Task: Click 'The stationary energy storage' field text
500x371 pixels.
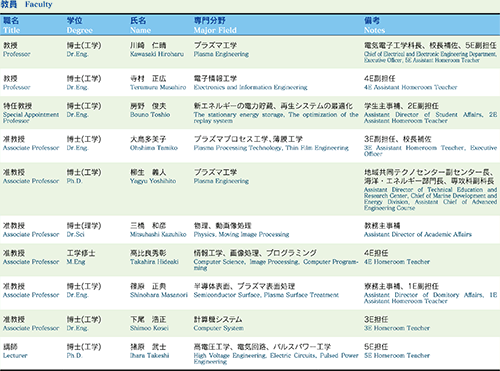Action: [276, 118]
